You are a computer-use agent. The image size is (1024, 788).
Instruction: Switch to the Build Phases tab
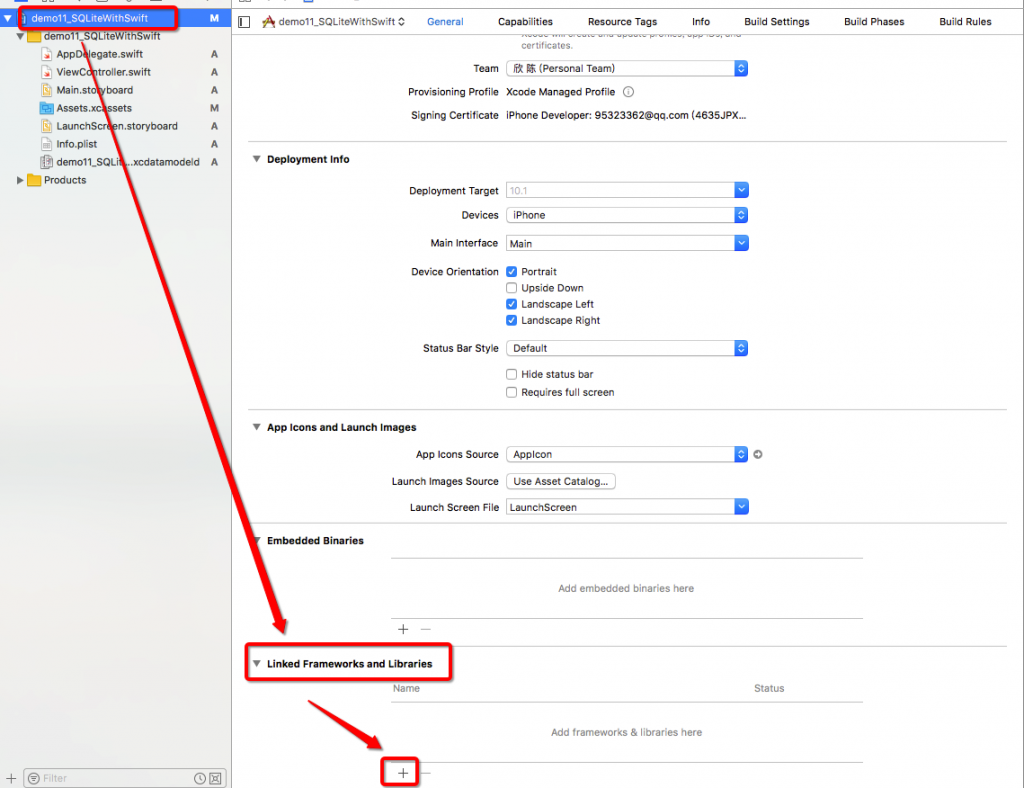point(874,22)
